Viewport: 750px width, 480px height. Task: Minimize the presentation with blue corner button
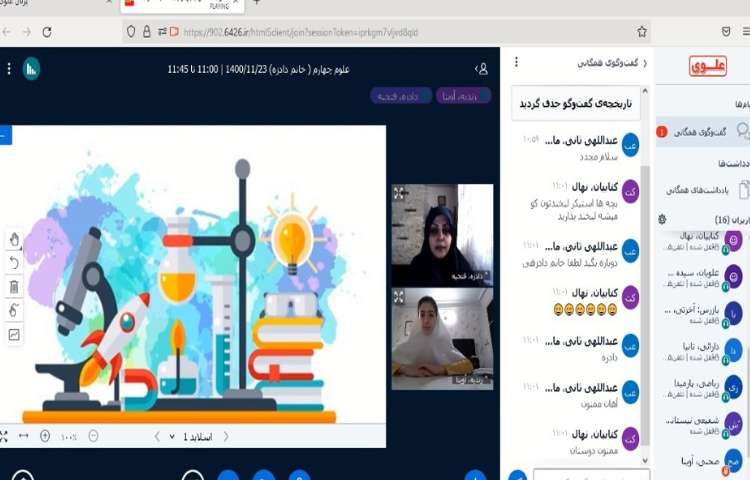point(5,136)
